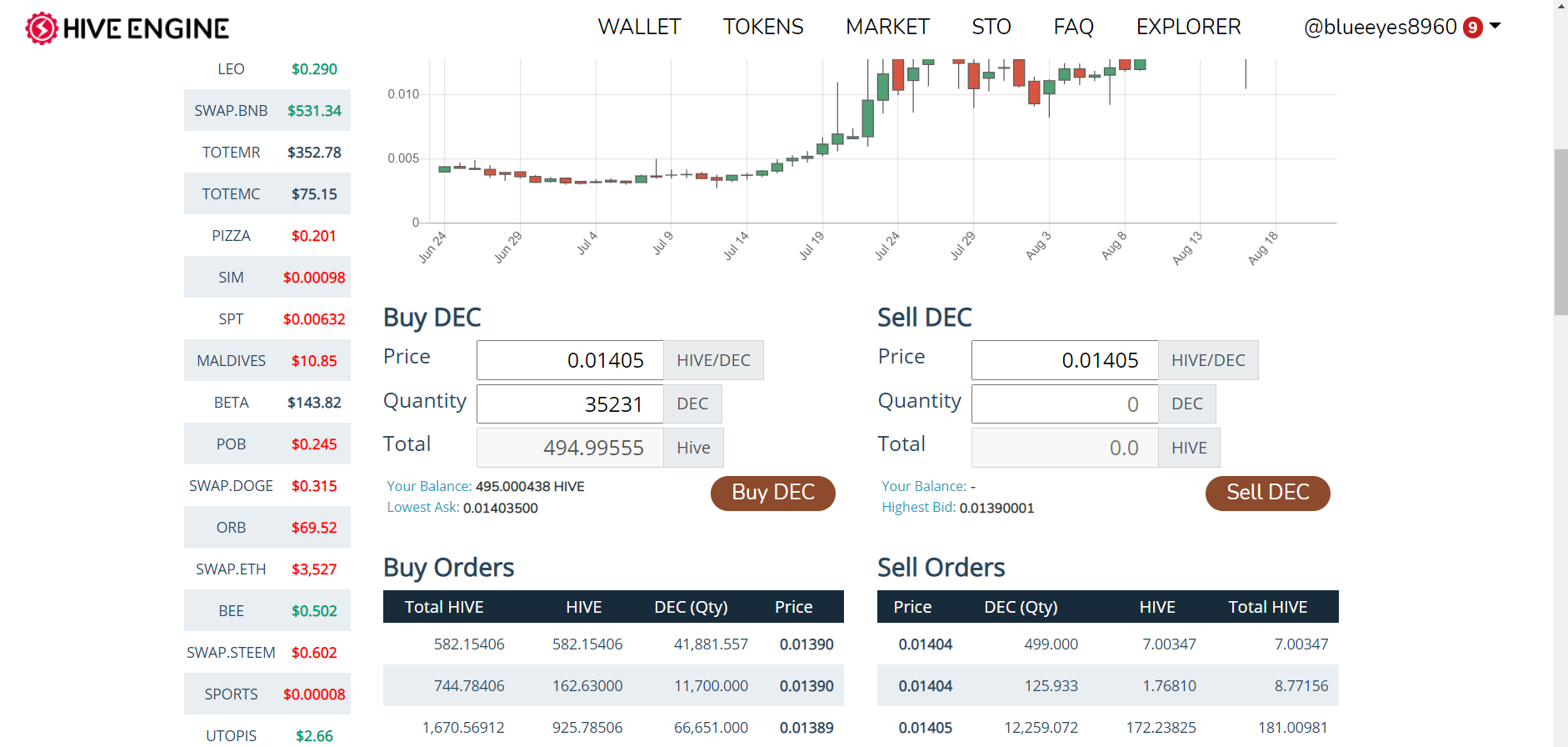Expand the @blueeyes8960 account dropdown arrow
Screen dimensions: 1568x747
tap(1496, 26)
